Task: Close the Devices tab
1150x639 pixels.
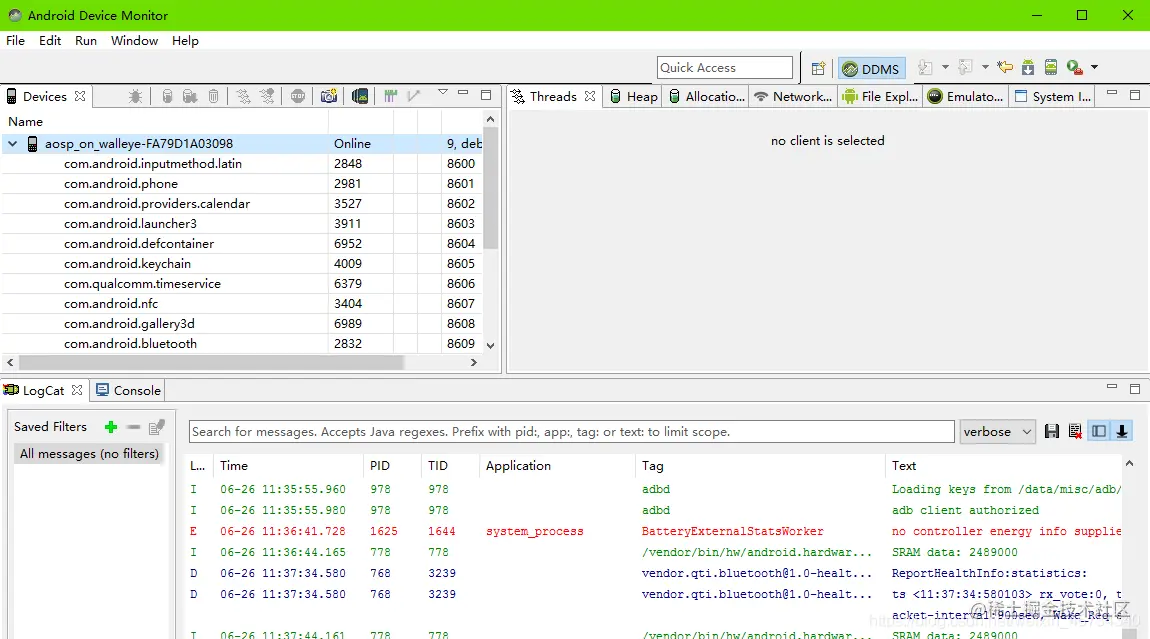Action: (x=80, y=96)
